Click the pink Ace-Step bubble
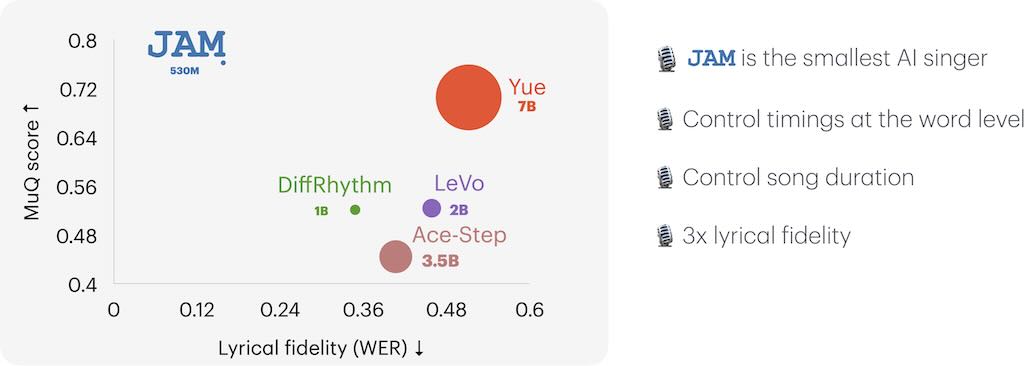Screen dimensions: 1024x366 point(396,256)
